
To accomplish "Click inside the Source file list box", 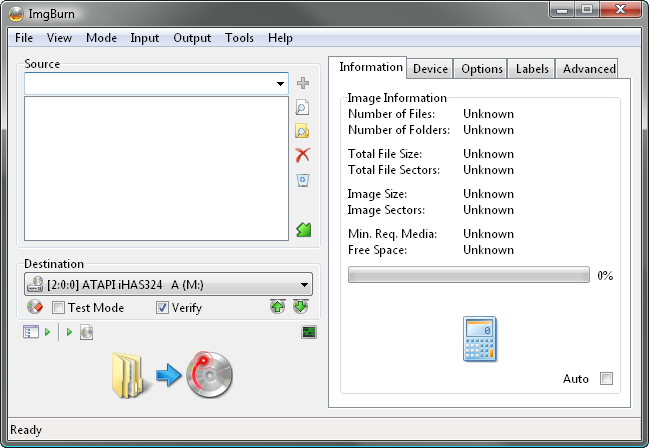I will coord(156,168).
